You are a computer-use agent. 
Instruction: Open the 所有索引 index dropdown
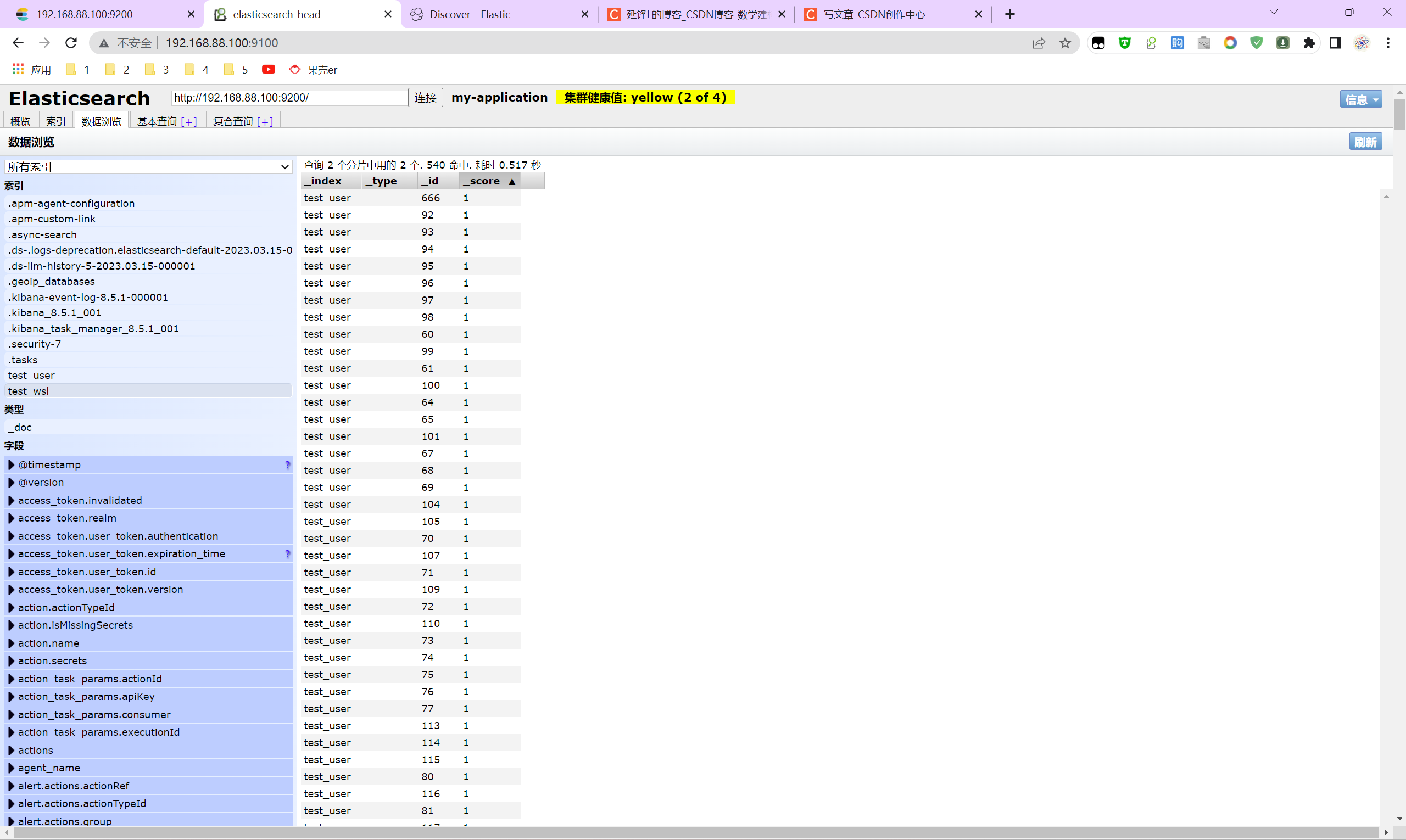tap(148, 166)
